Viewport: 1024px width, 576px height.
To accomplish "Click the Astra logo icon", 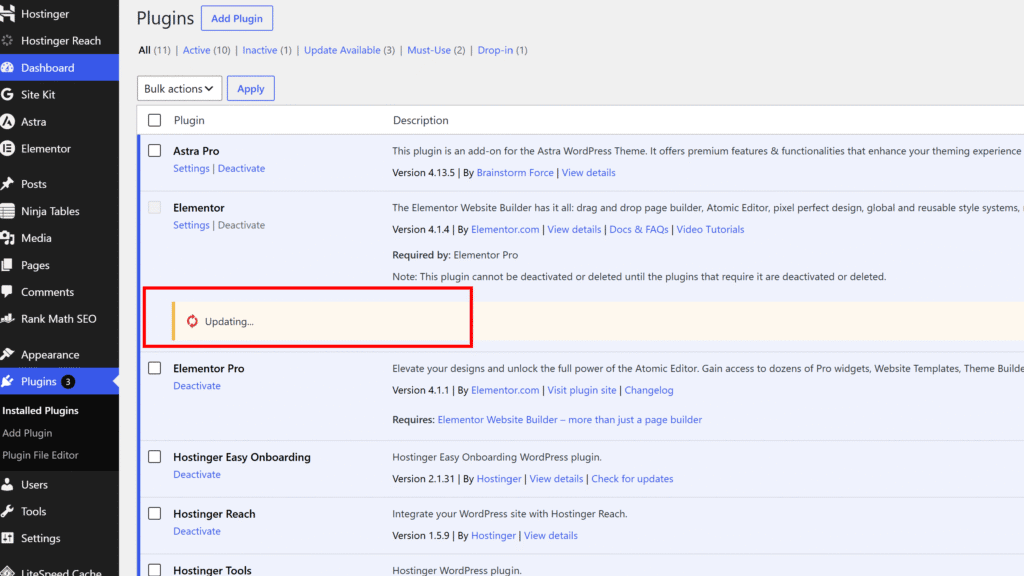I will pyautogui.click(x=7, y=121).
